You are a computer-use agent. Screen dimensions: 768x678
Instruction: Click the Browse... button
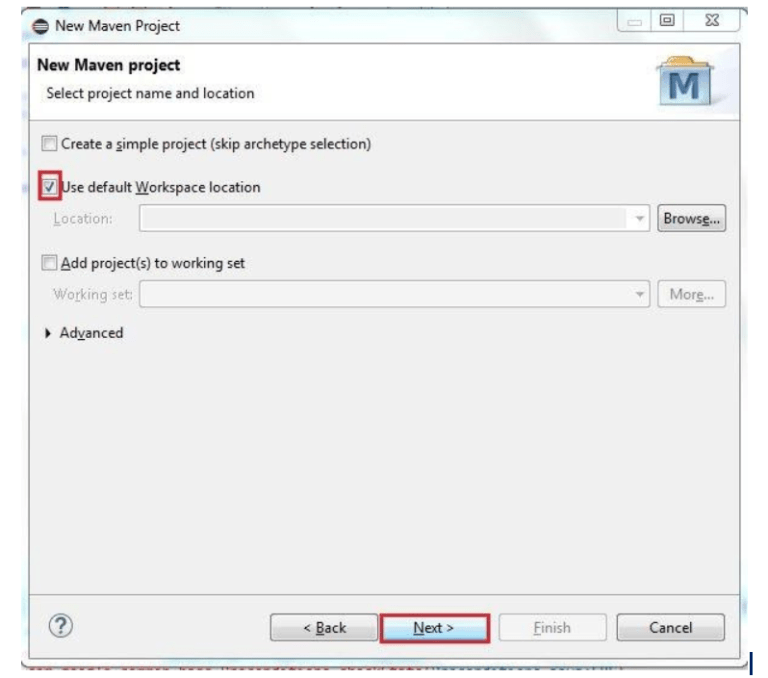[691, 218]
